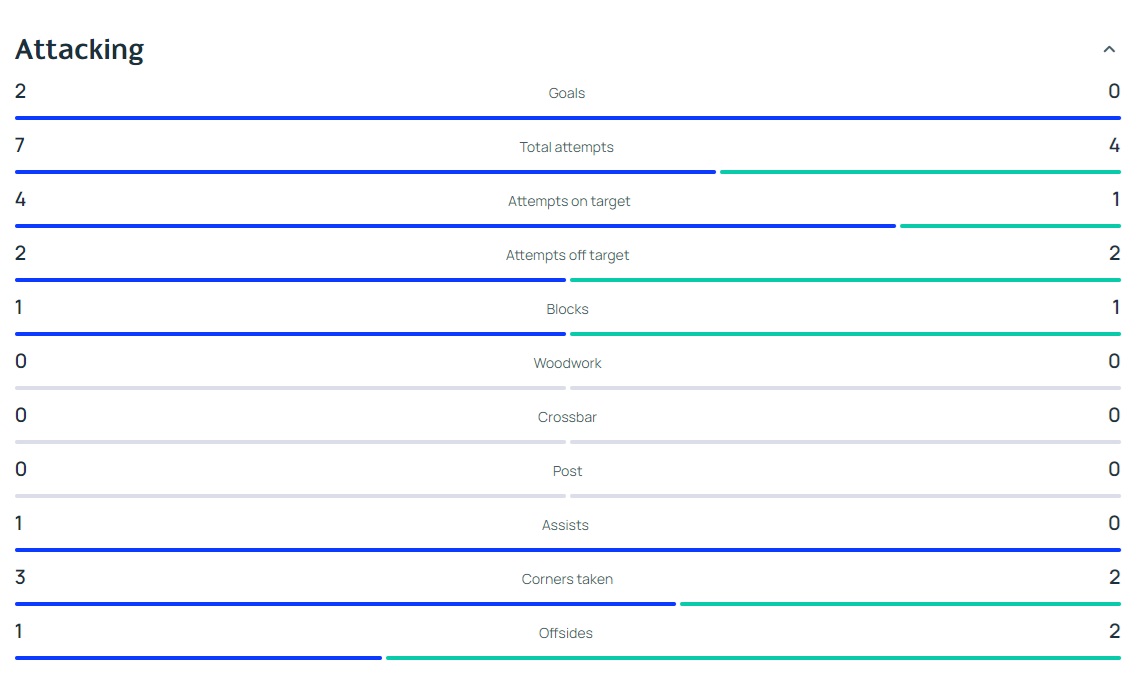
Task: Click the Total attempts label
Action: tap(566, 147)
